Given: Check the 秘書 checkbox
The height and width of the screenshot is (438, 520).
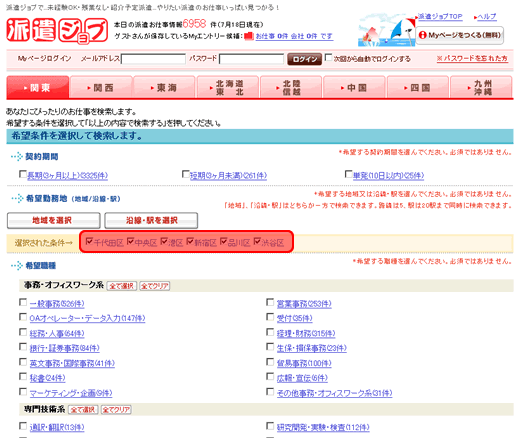Looking at the screenshot, I should click(x=23, y=376).
